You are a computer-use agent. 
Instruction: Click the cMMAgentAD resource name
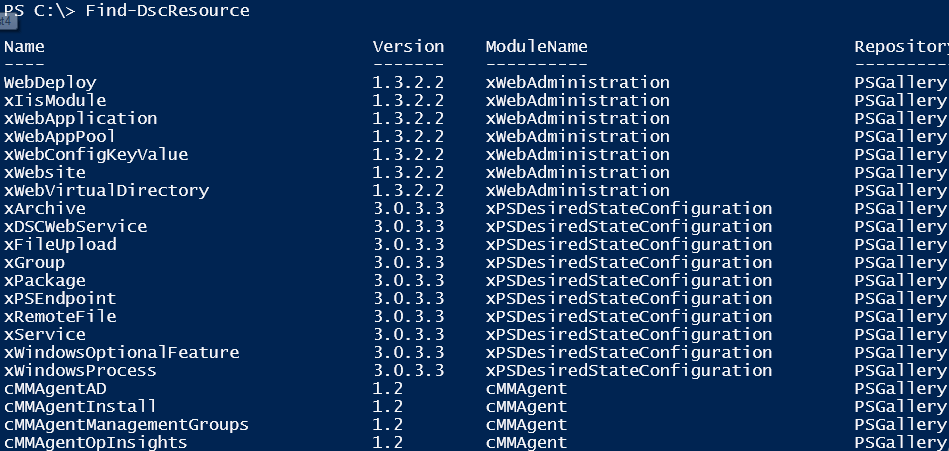point(55,388)
